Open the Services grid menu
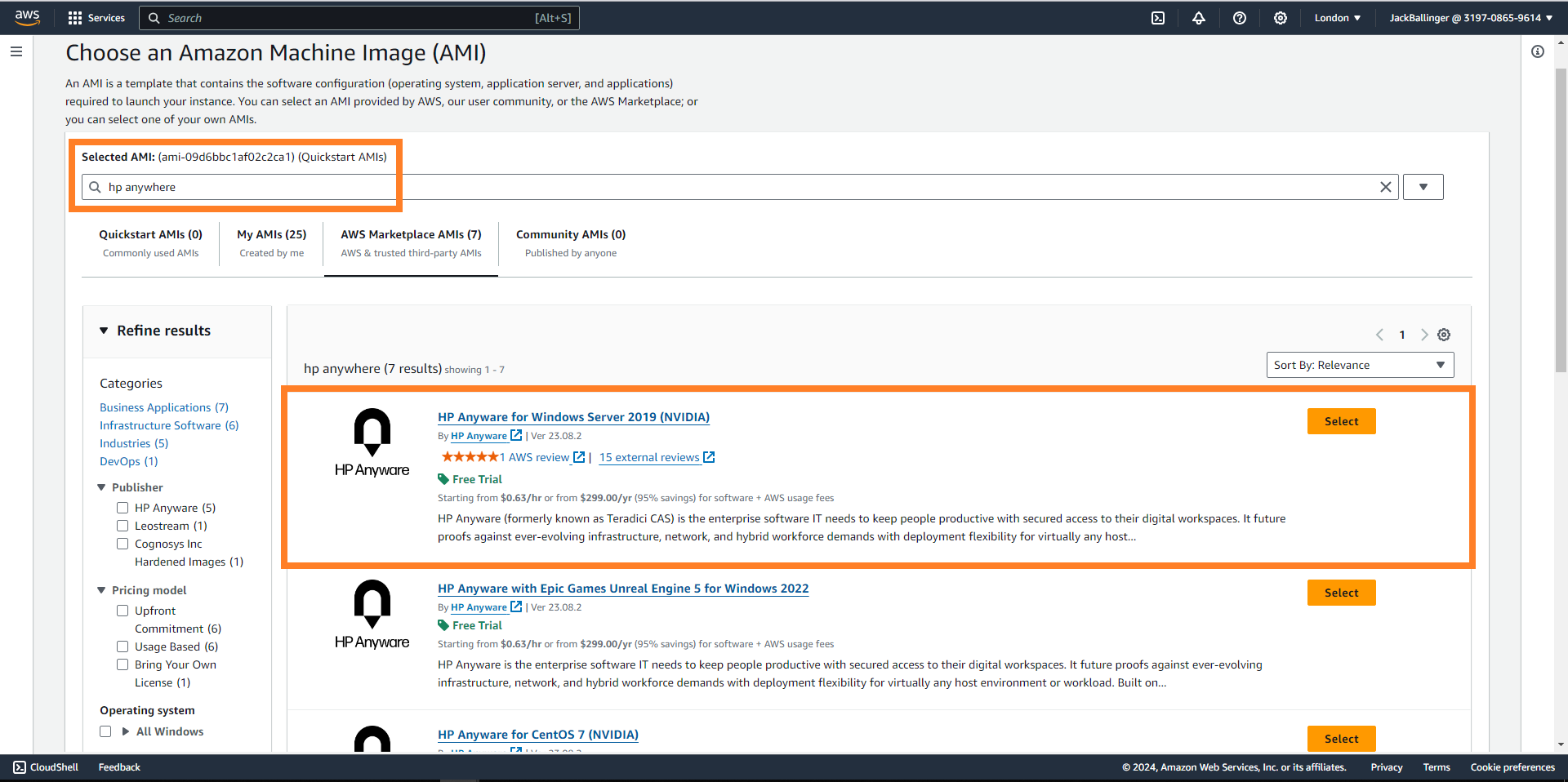1568x782 pixels. pyautogui.click(x=96, y=18)
